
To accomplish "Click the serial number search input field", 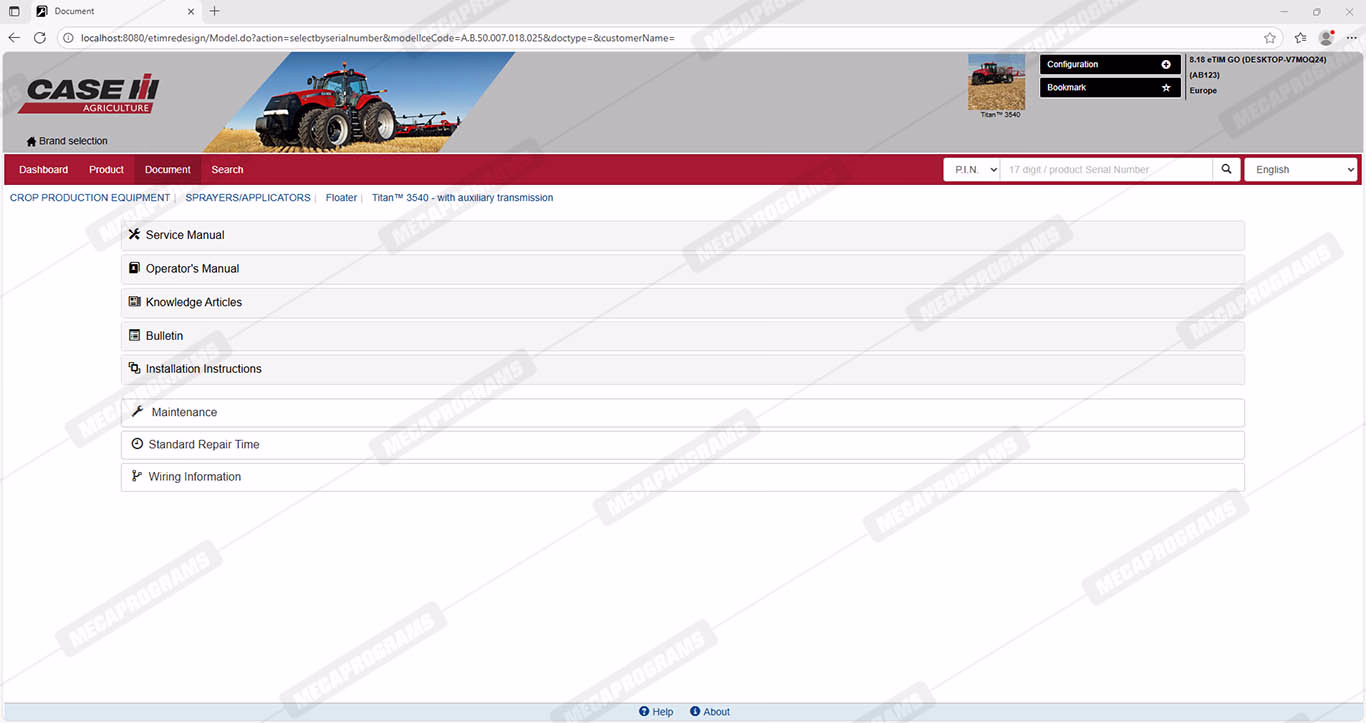I will pos(1106,170).
